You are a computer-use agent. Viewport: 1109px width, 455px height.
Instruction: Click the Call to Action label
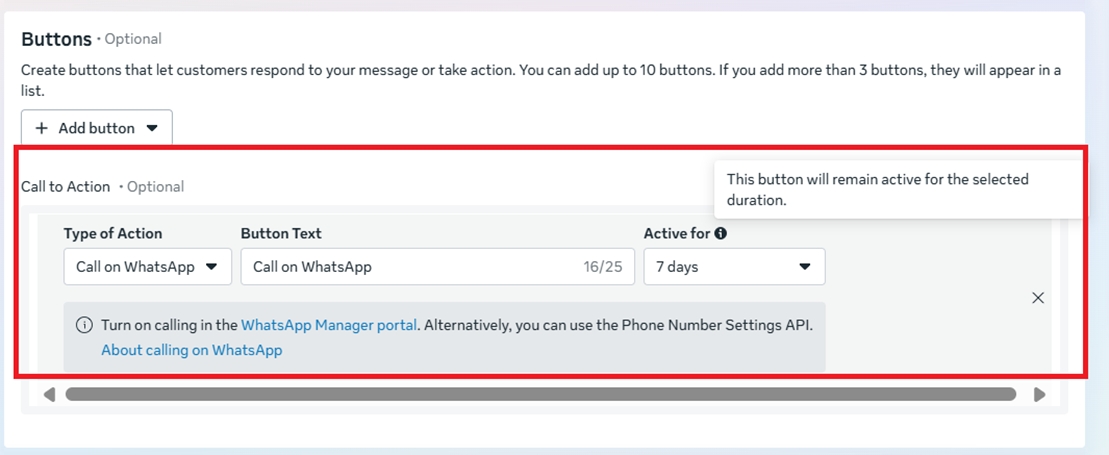click(x=66, y=186)
